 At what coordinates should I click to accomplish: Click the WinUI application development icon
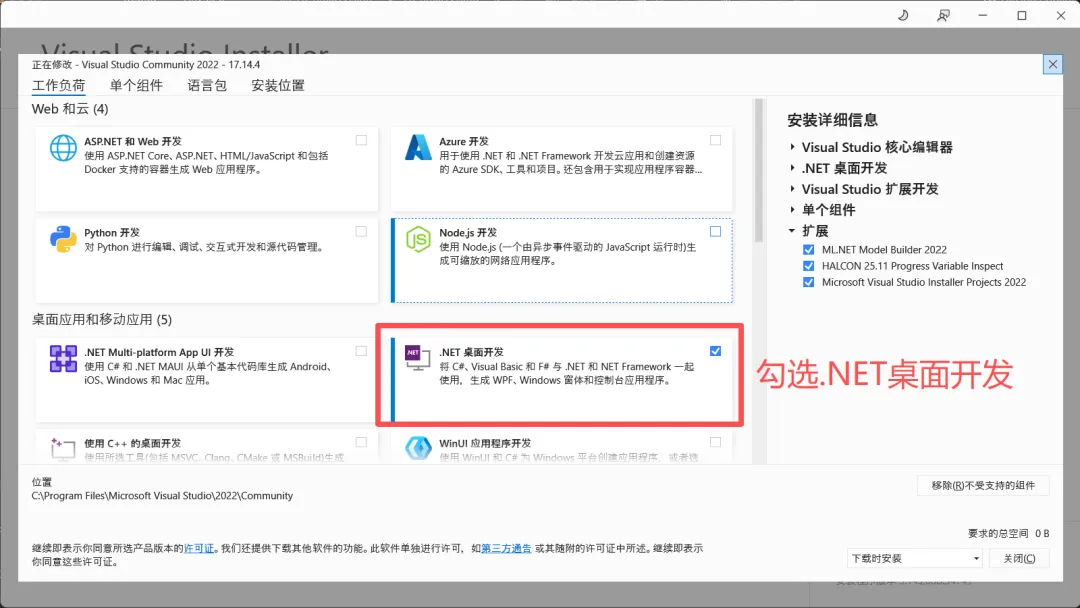tap(417, 448)
